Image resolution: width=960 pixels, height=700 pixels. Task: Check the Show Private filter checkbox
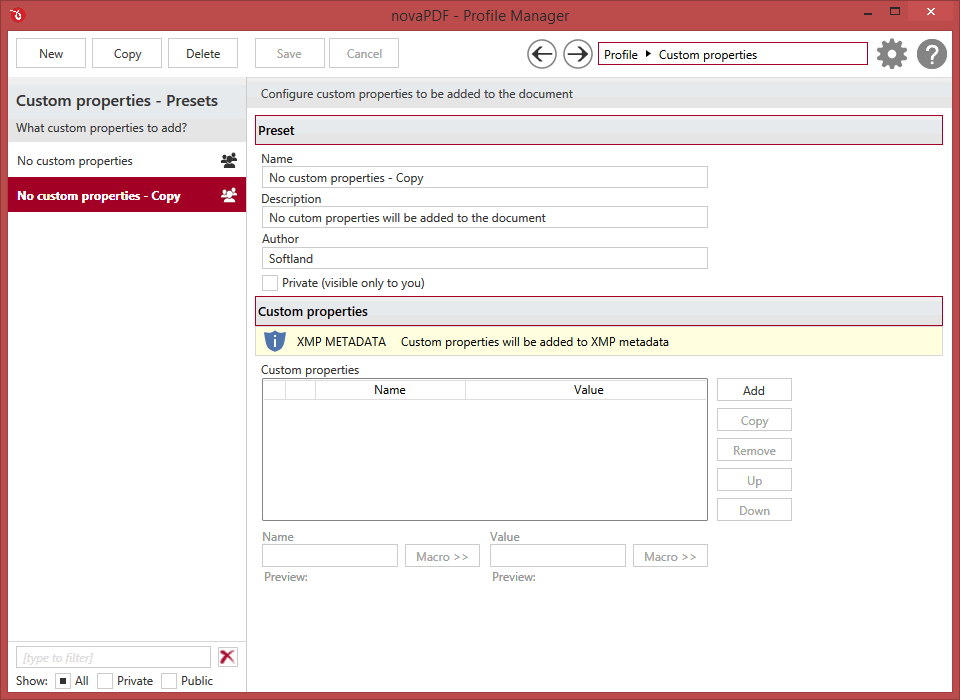click(105, 680)
